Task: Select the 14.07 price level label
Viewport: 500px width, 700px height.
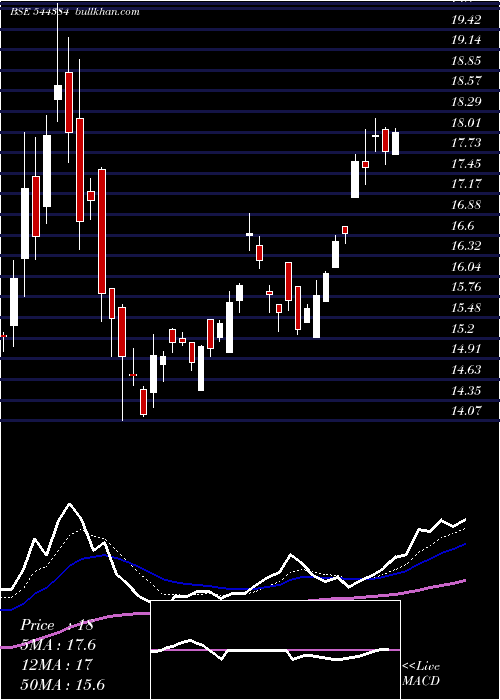Action: tap(466, 411)
